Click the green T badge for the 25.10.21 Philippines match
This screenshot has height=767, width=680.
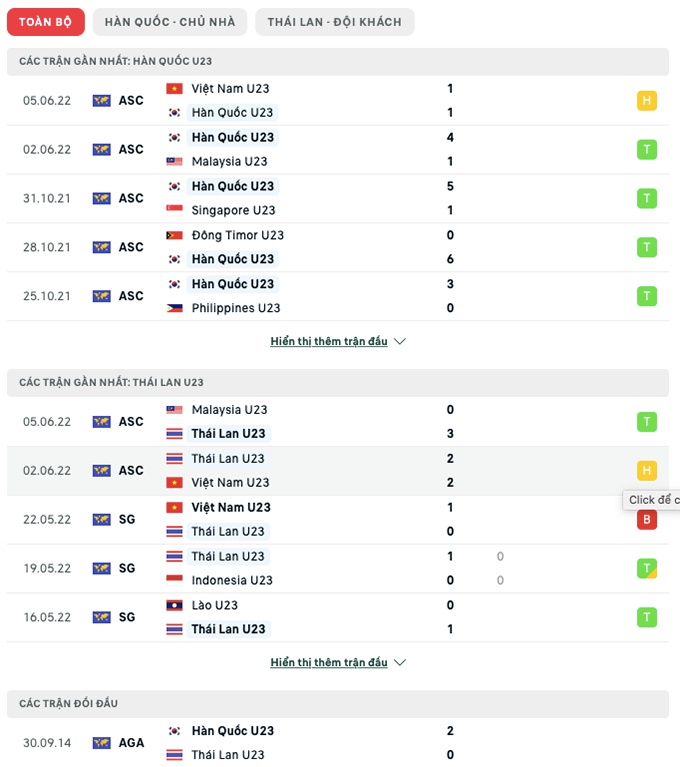[647, 296]
